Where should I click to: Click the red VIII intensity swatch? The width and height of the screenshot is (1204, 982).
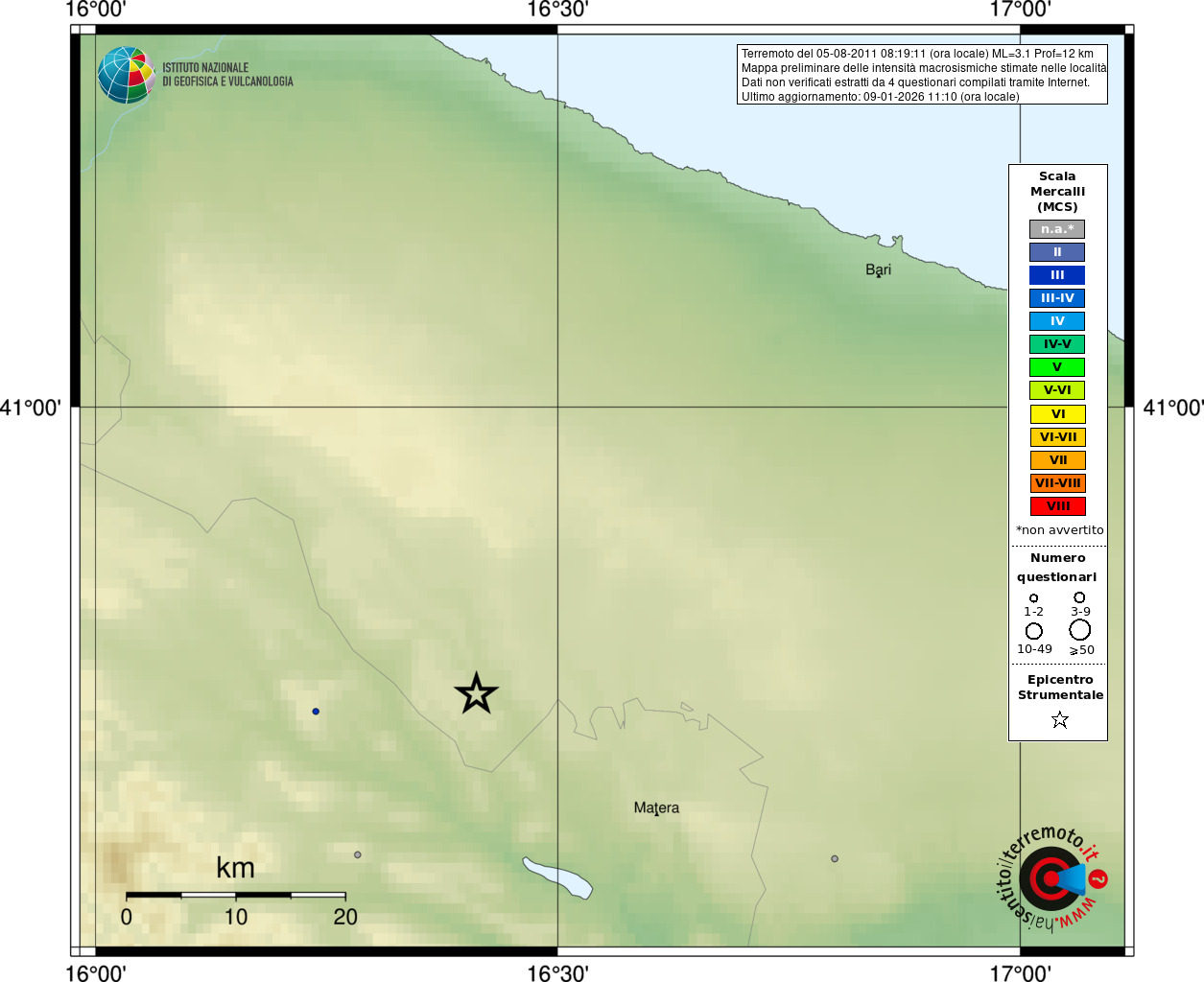(1058, 506)
